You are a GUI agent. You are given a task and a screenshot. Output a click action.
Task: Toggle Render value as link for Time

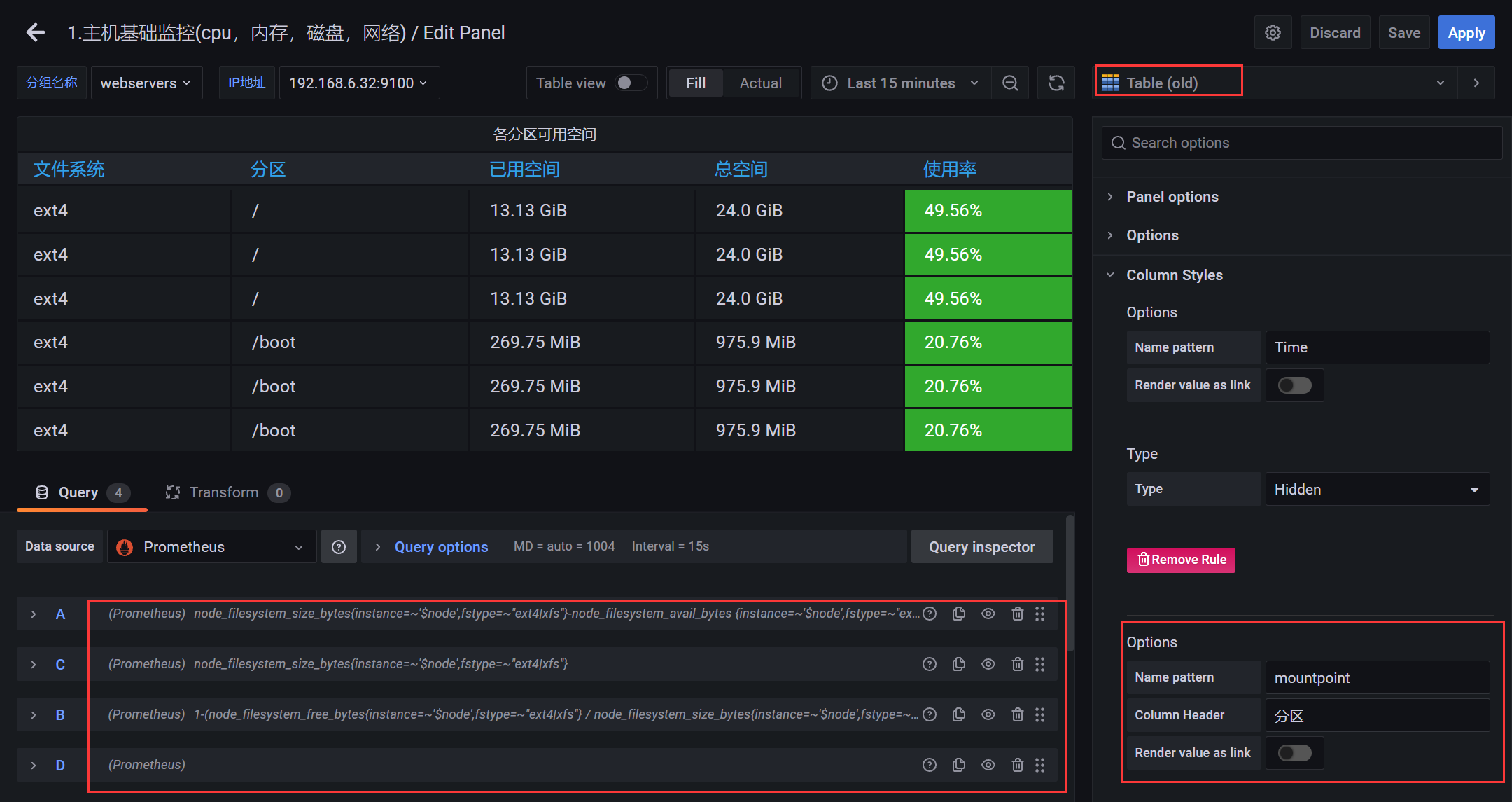click(x=1294, y=385)
